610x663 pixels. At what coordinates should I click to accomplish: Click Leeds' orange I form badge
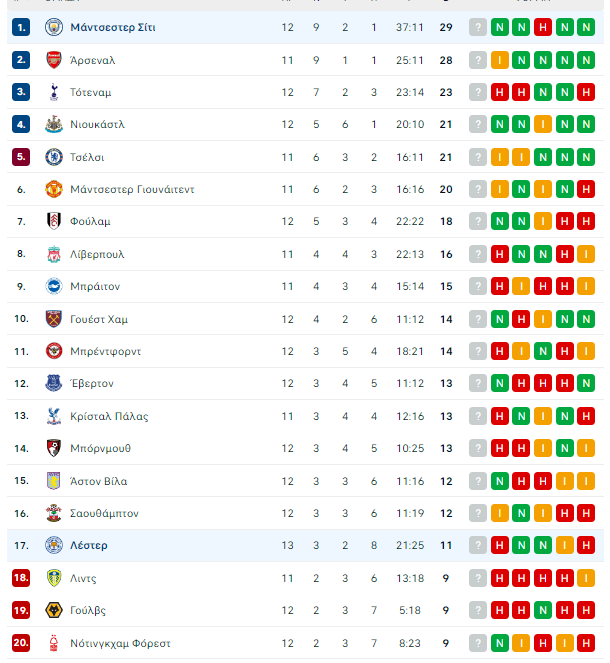tap(586, 578)
